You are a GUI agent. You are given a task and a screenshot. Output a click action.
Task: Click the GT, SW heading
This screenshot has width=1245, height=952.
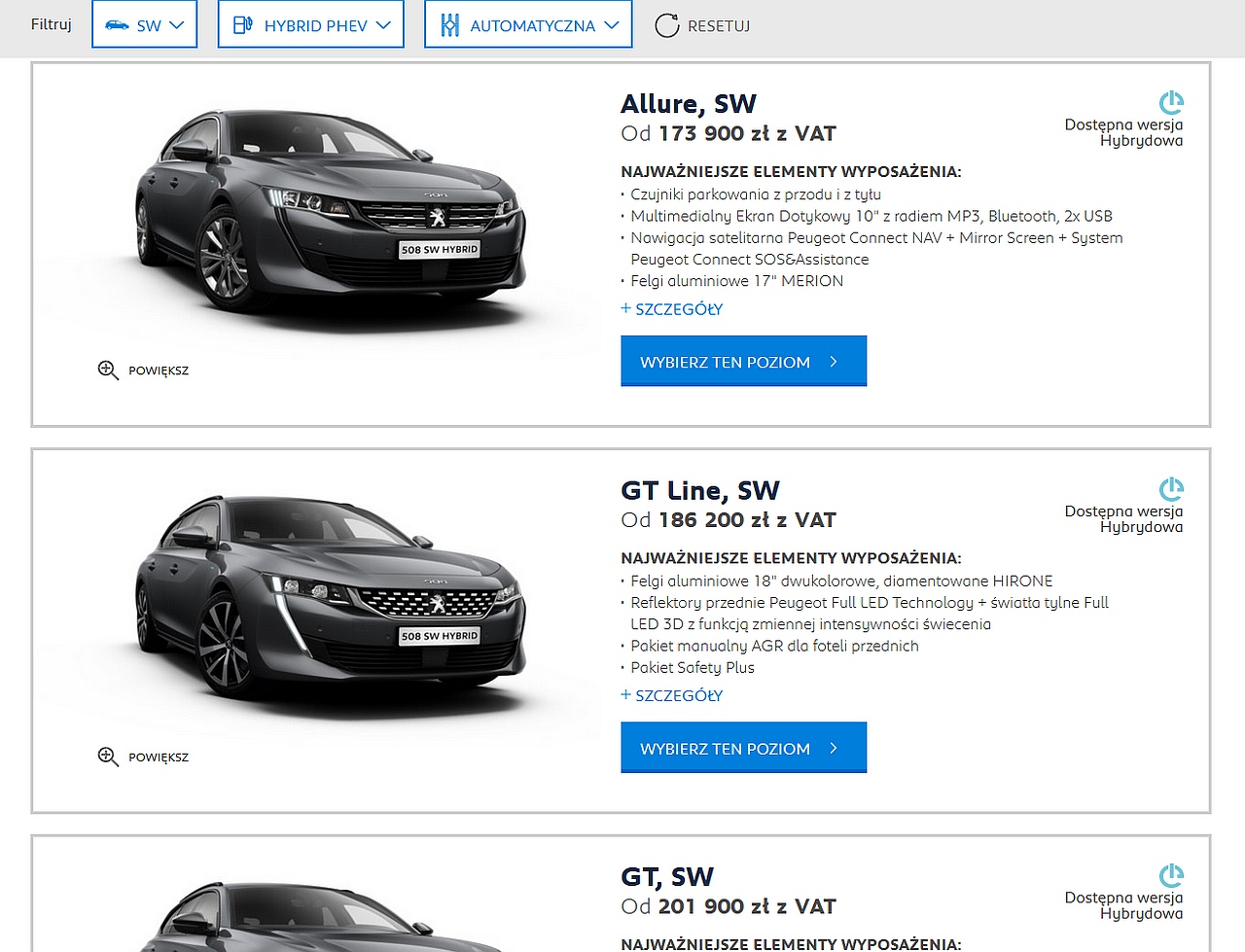tap(667, 876)
